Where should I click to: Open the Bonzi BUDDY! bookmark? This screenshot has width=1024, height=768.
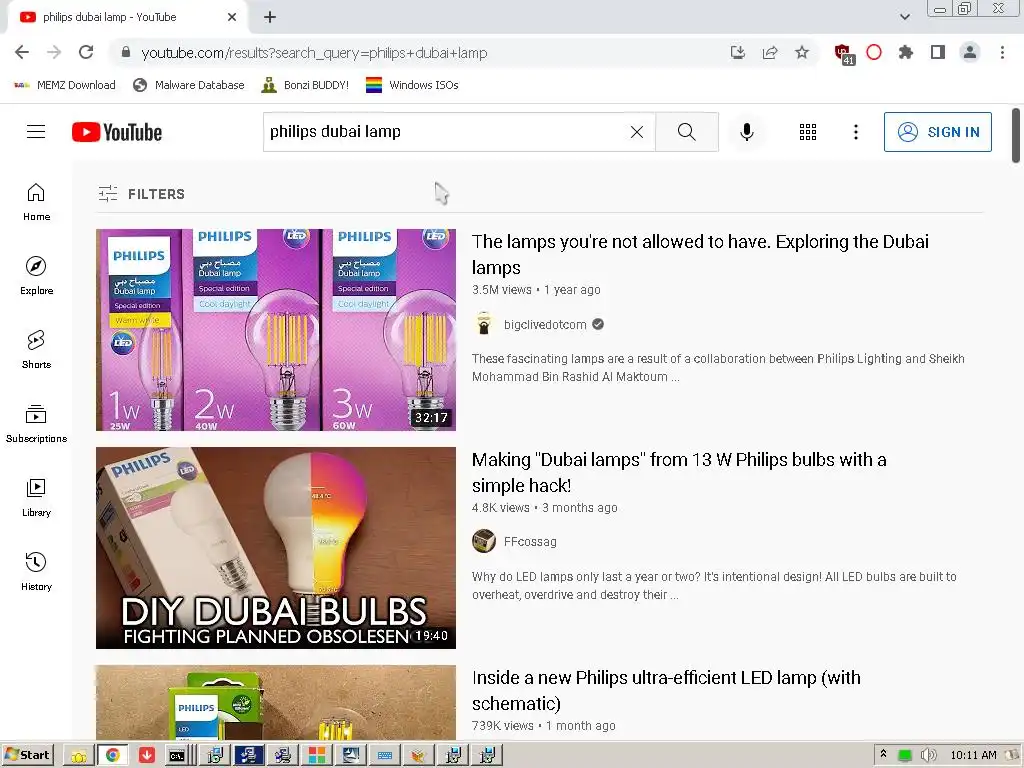305,85
